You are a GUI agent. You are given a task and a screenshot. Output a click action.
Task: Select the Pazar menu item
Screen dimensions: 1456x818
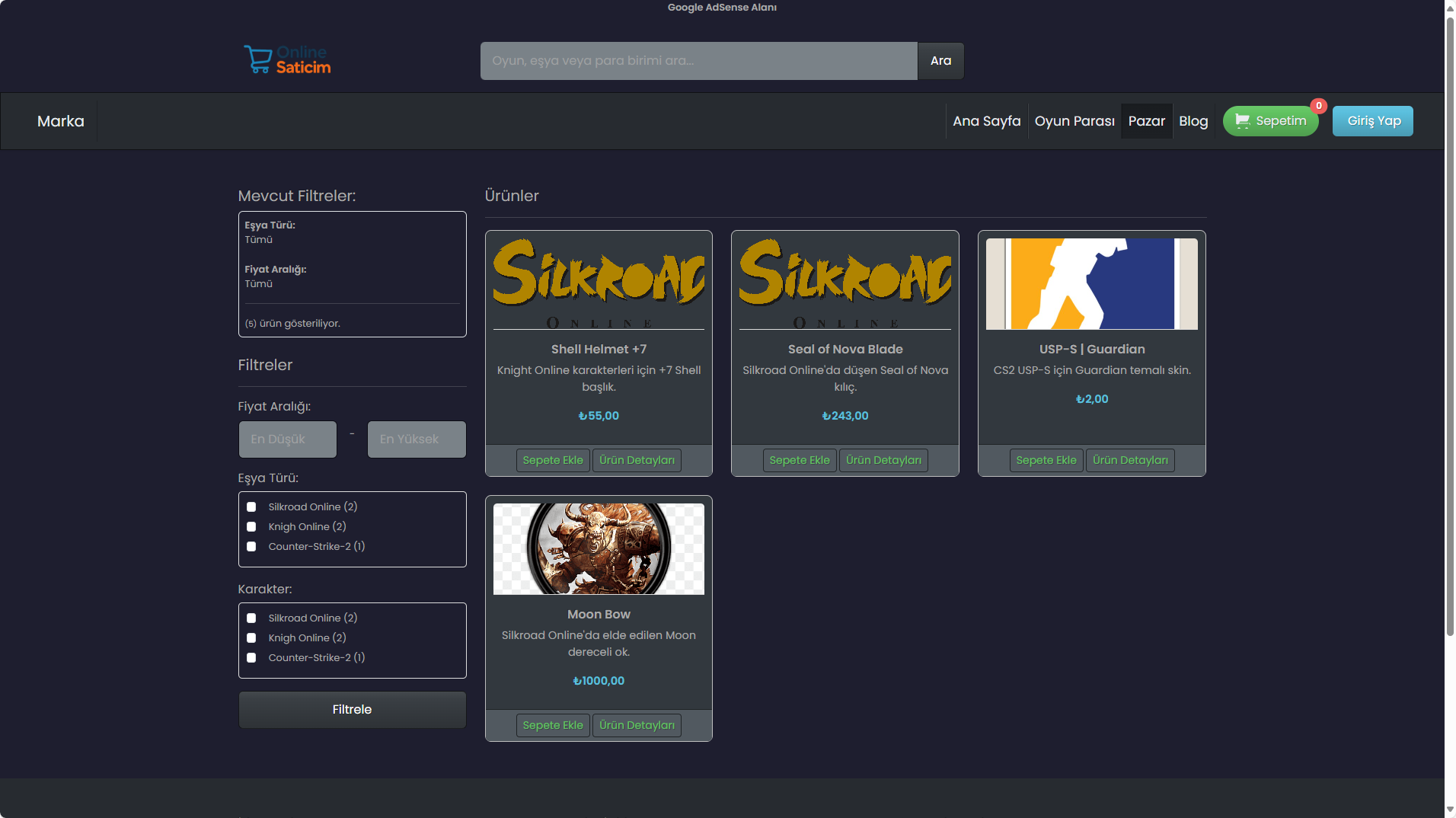[1146, 121]
